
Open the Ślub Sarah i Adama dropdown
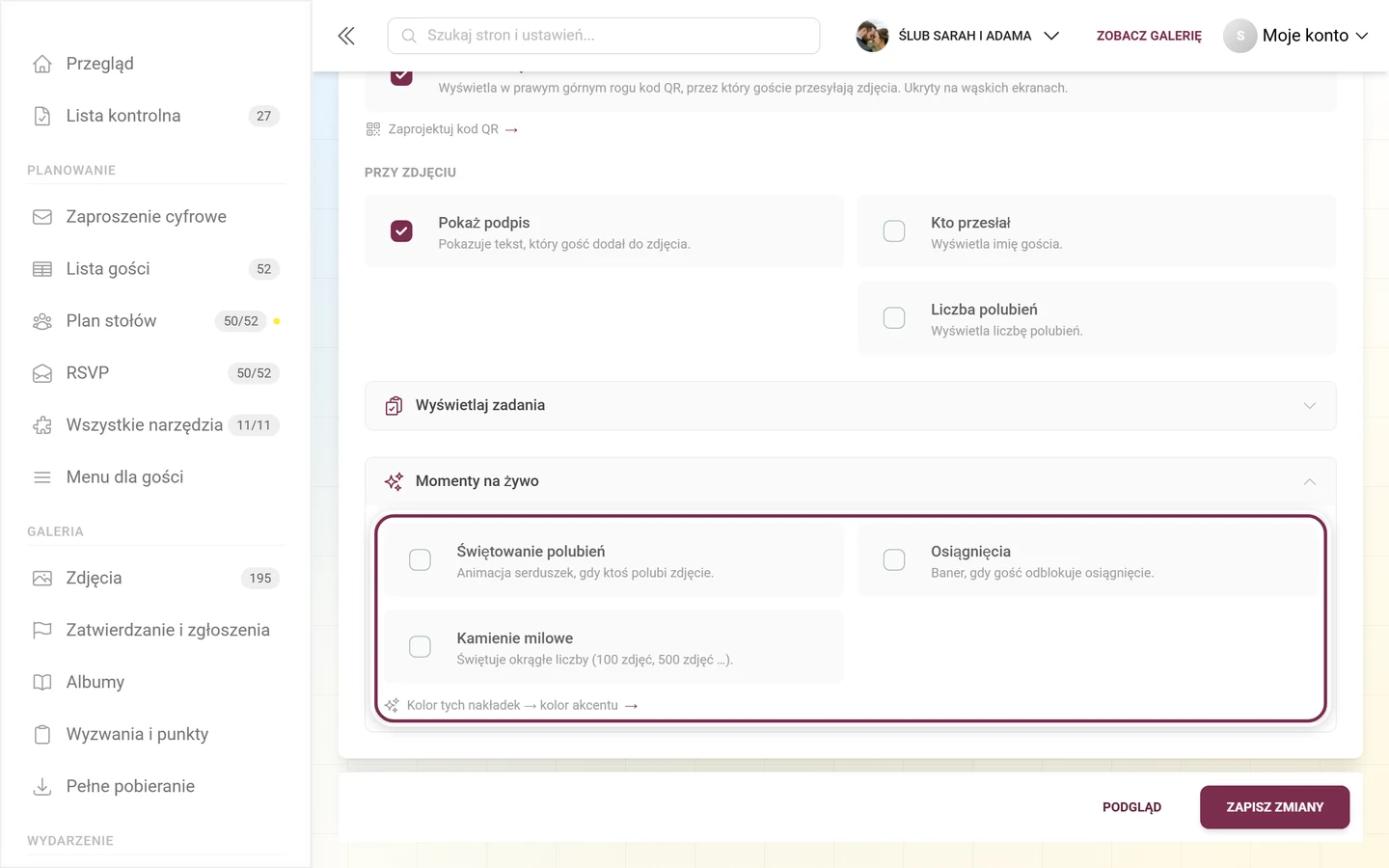(x=958, y=36)
